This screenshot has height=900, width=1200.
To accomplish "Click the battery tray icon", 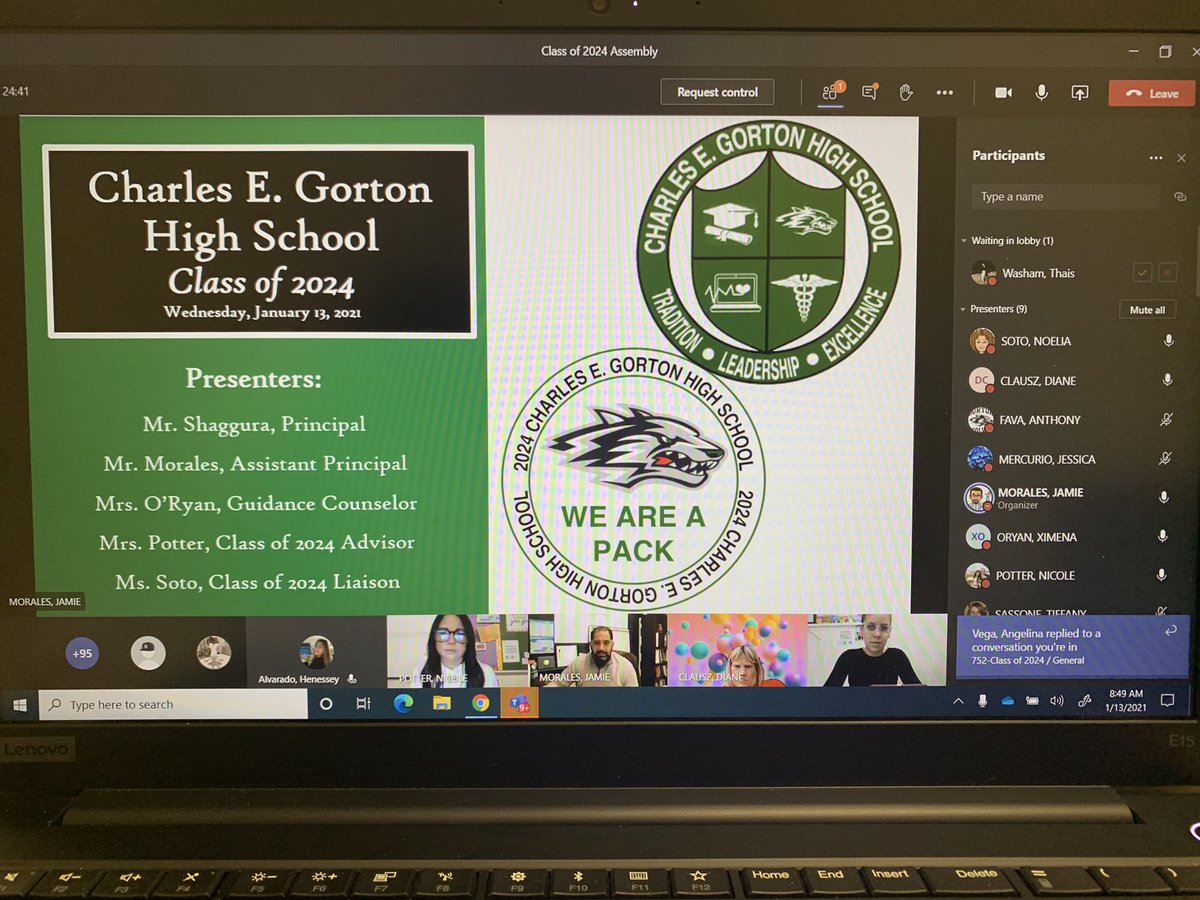I will point(1032,701).
